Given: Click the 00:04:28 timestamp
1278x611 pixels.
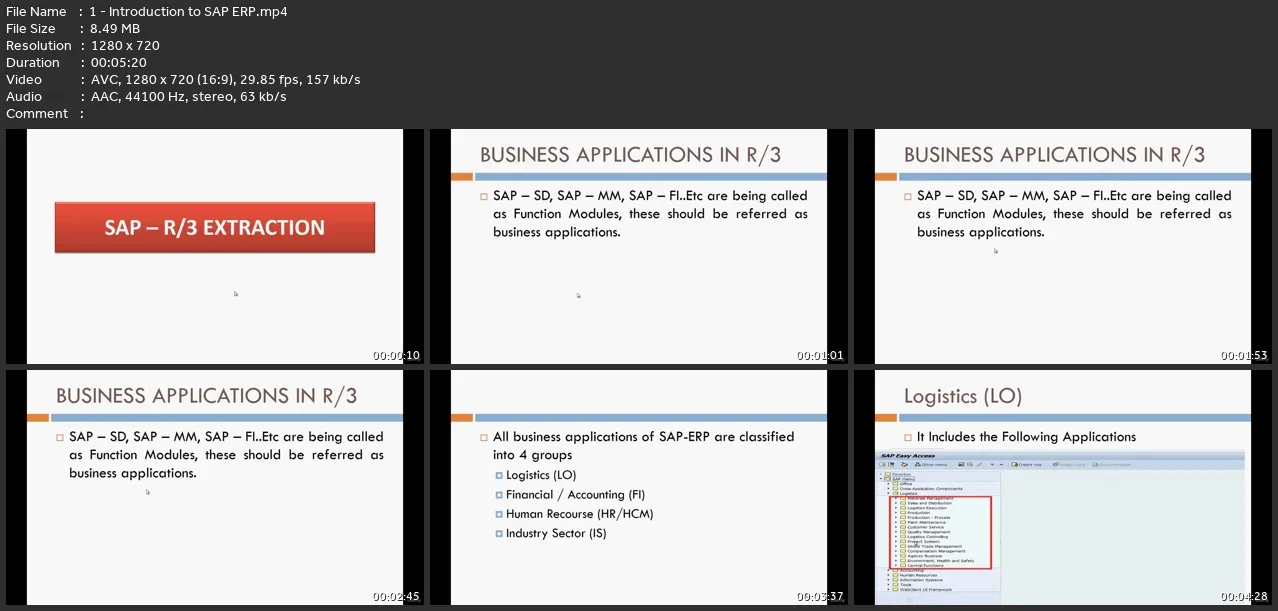Looking at the screenshot, I should pyautogui.click(x=1244, y=596).
